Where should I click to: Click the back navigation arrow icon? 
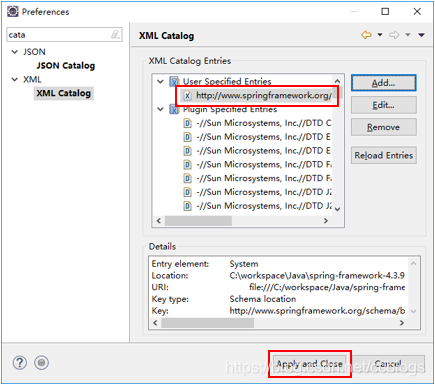pos(366,35)
